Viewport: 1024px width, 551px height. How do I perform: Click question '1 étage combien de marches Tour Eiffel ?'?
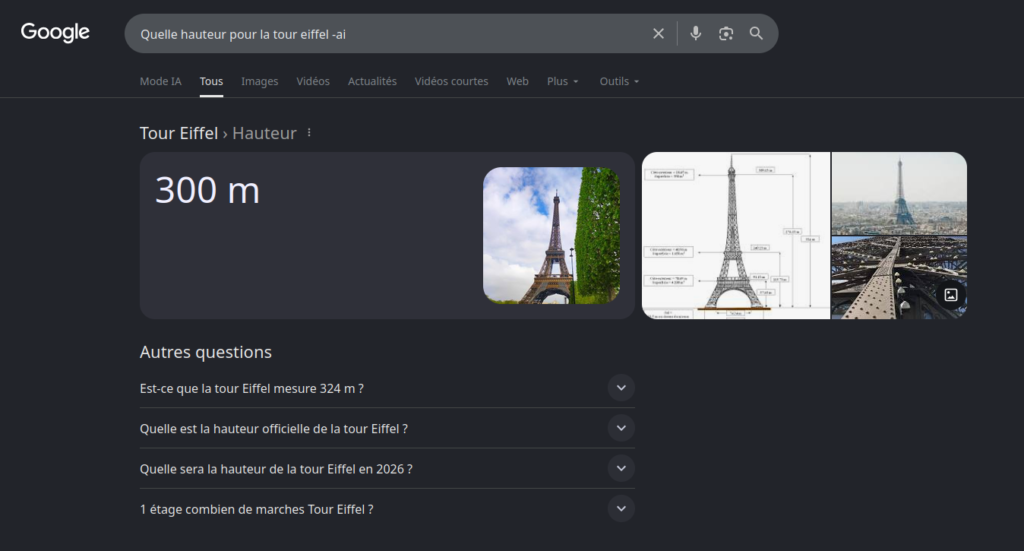pos(257,509)
